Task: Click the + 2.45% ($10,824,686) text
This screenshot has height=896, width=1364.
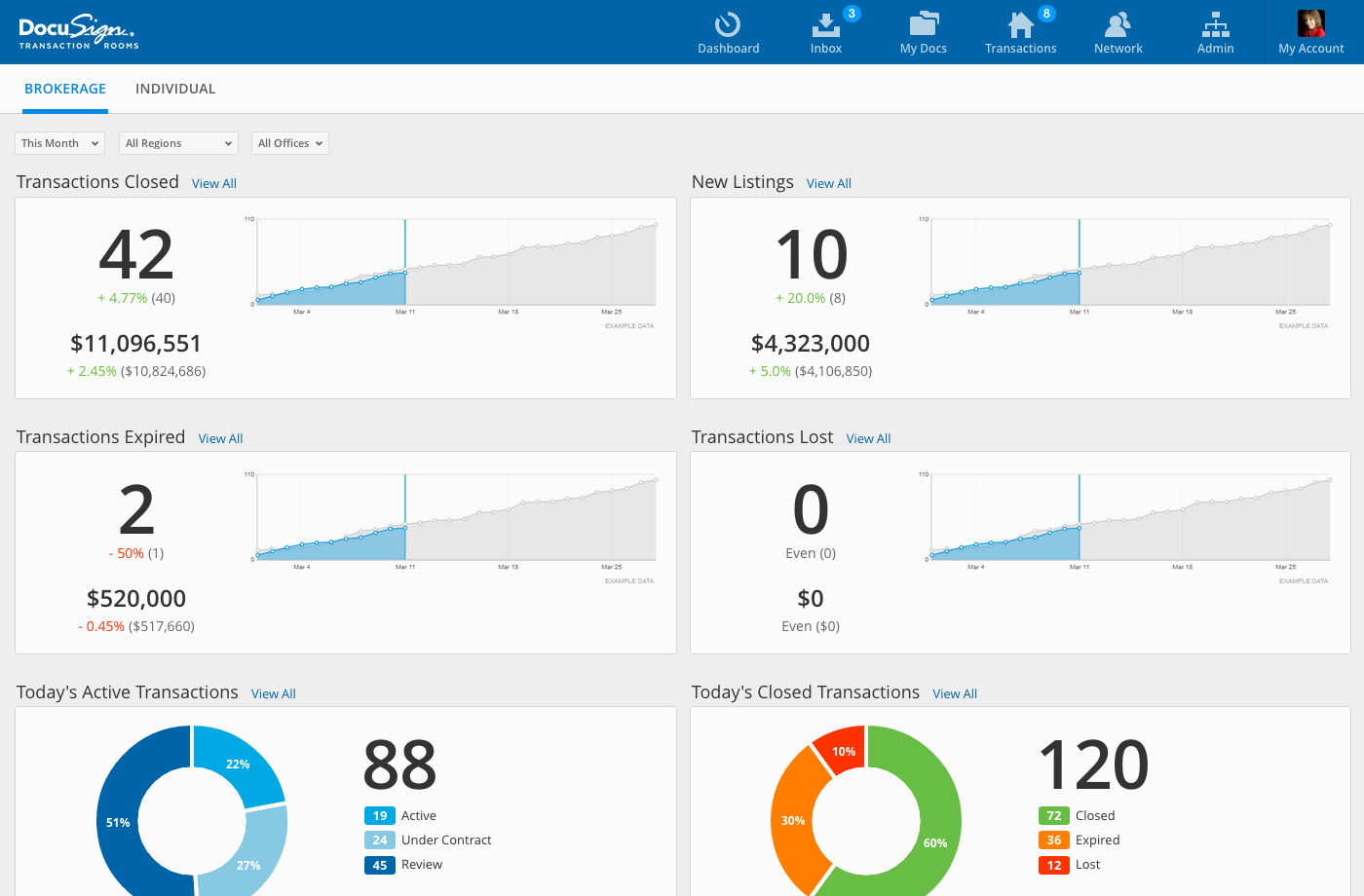Action: pyautogui.click(x=136, y=371)
